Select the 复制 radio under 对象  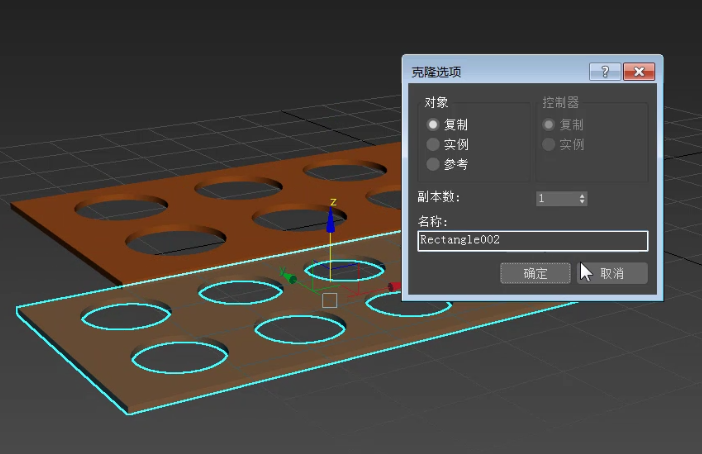coord(433,125)
